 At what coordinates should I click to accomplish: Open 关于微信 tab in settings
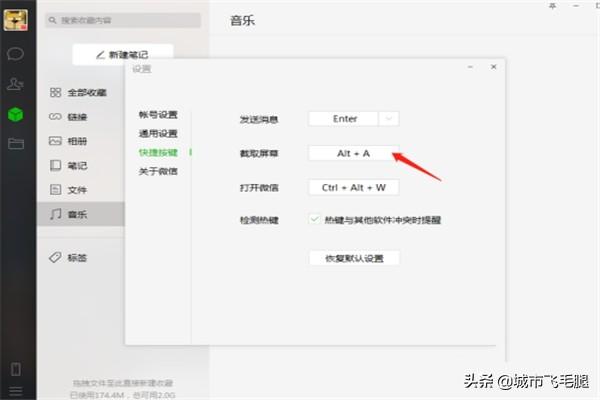(x=158, y=171)
